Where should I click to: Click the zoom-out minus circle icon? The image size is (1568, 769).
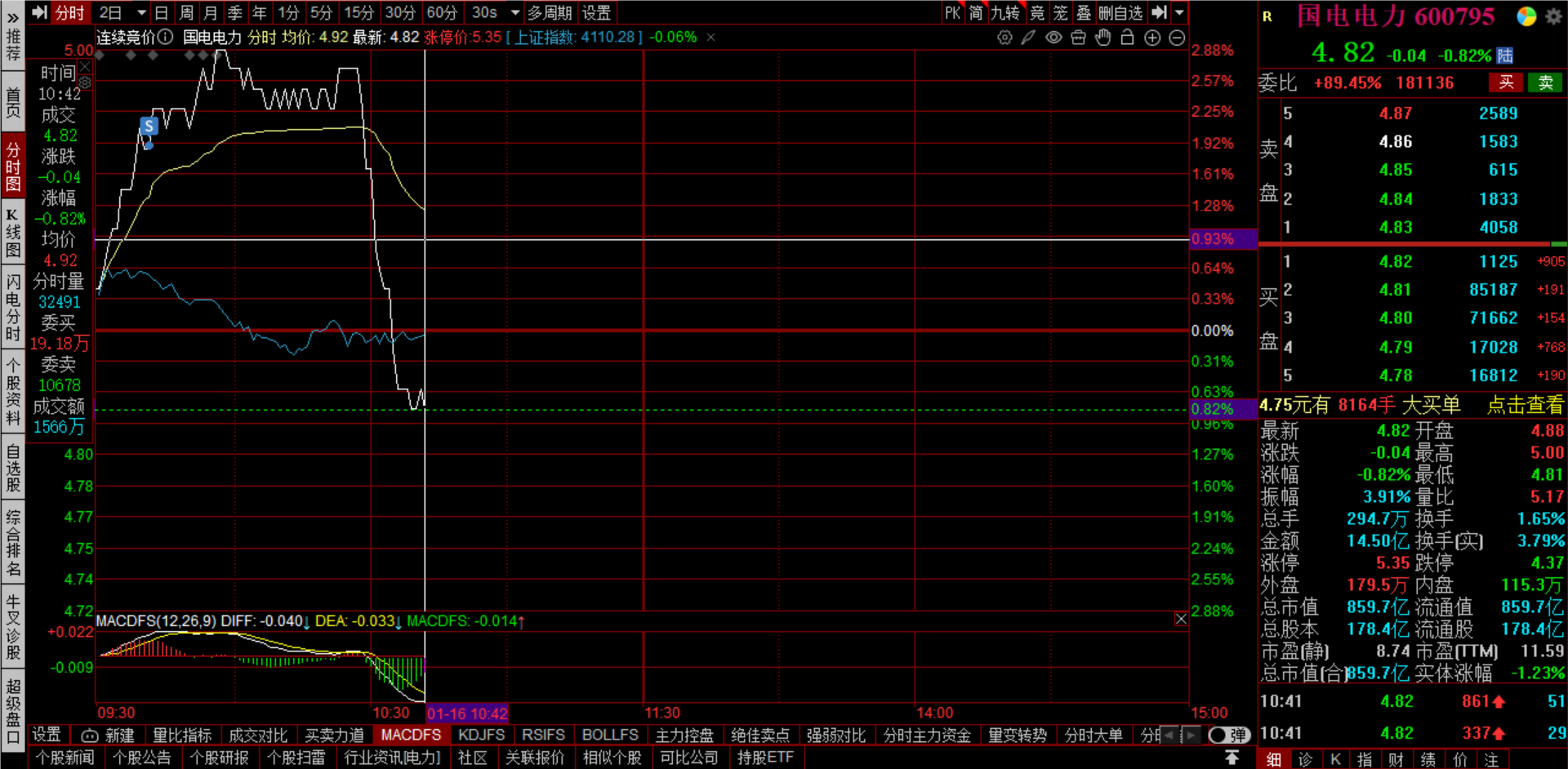click(x=1177, y=38)
